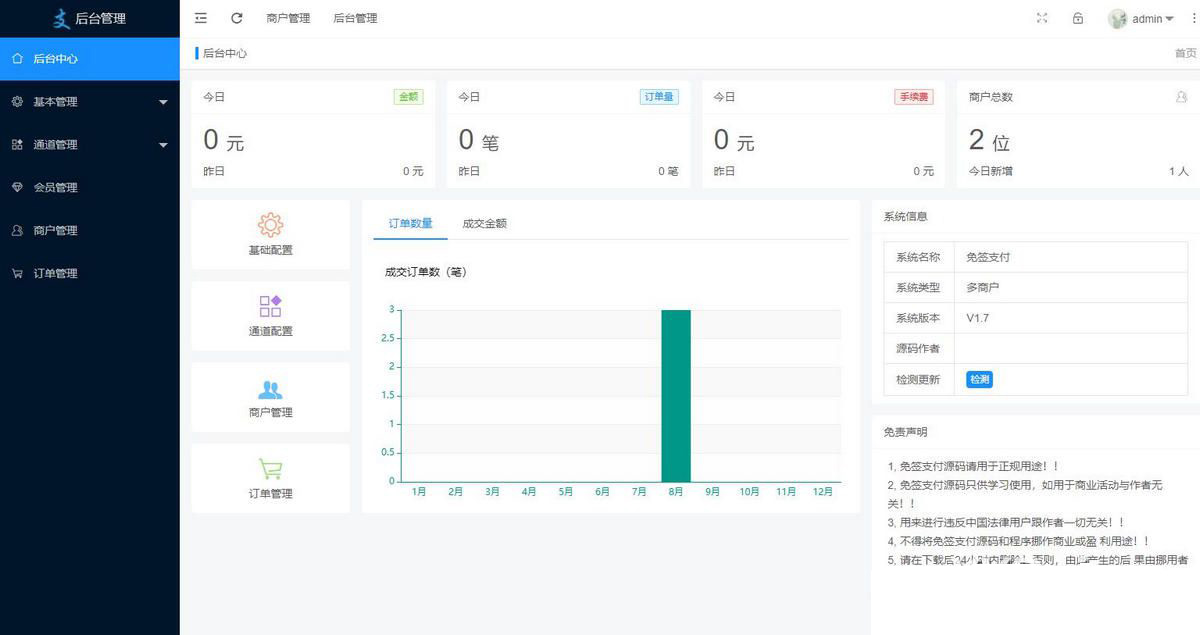Click the 系统版本 row label
This screenshot has height=635, width=1200.
point(918,318)
